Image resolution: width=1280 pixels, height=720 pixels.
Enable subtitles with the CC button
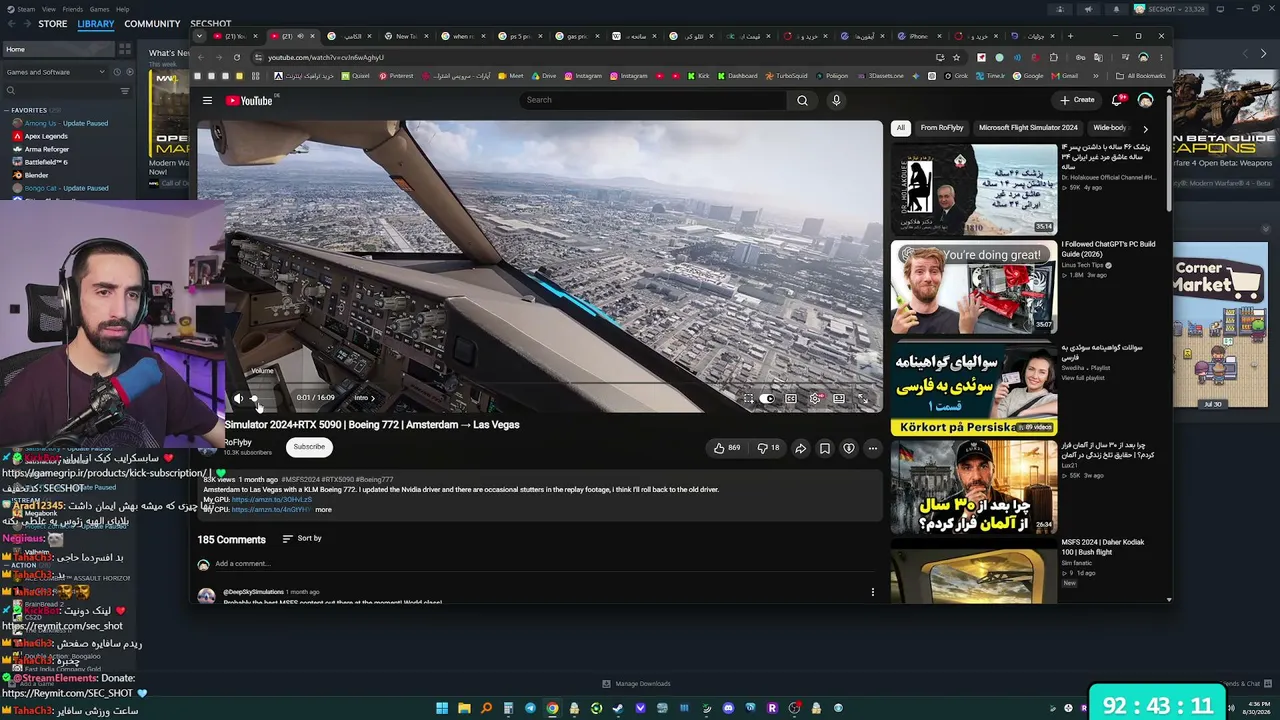791,398
